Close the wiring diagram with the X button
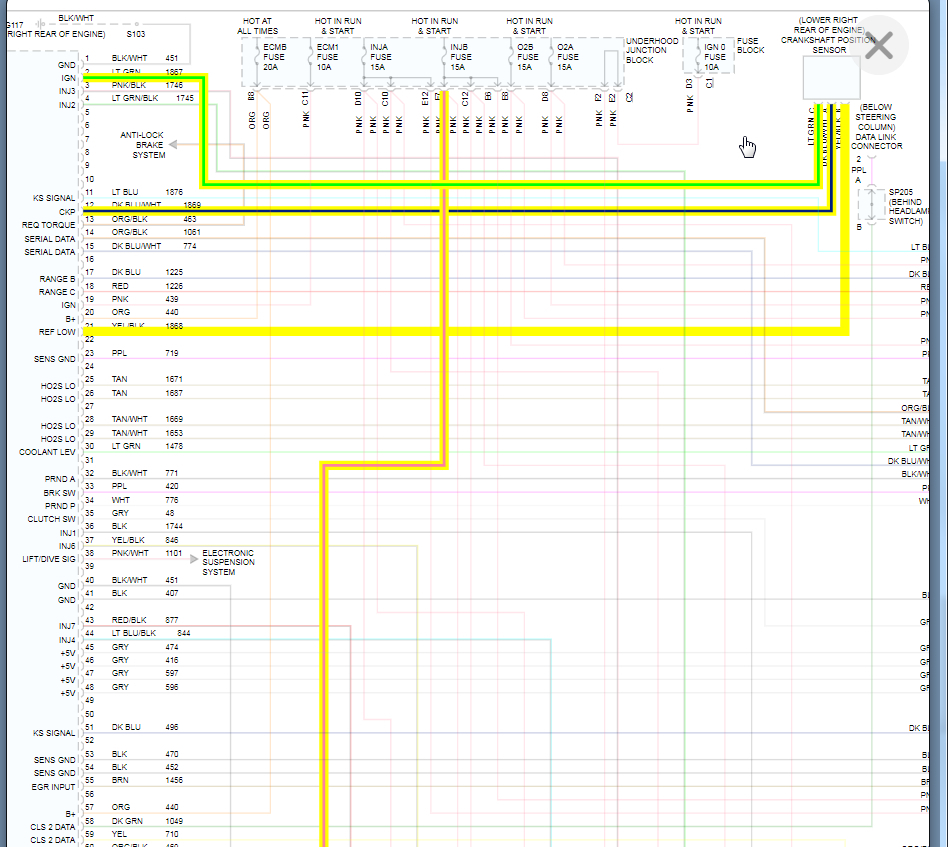Image resolution: width=948 pixels, height=847 pixels. (878, 46)
